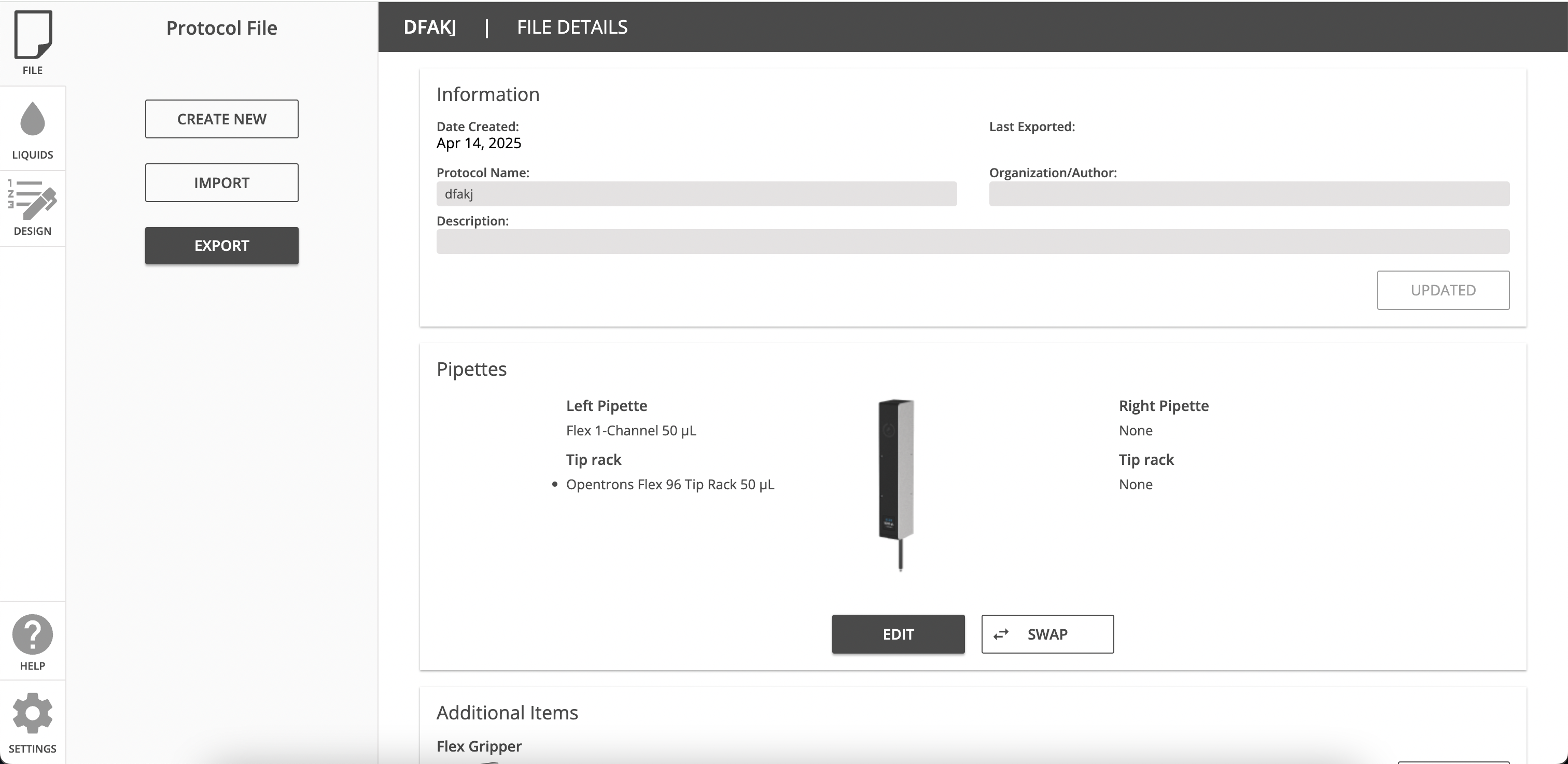1568x764 pixels.
Task: Select 'Opentrons Flex 96 Tip Rack 50 µL' text
Action: coord(670,485)
